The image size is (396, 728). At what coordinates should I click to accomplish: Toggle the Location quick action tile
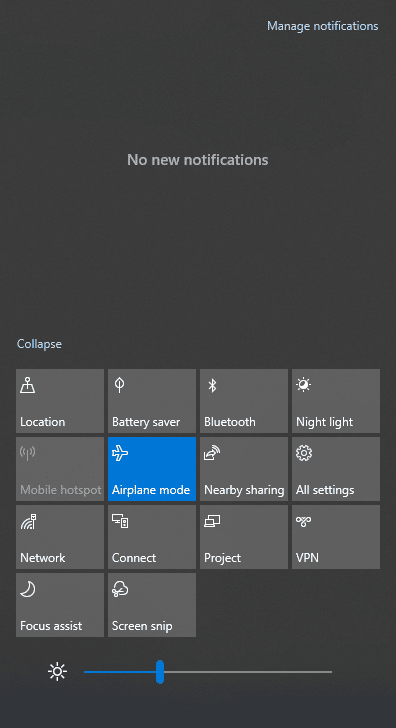pyautogui.click(x=60, y=401)
